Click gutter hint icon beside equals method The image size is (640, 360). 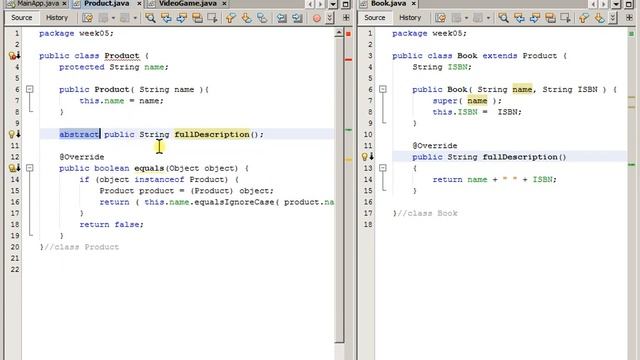click(x=12, y=168)
